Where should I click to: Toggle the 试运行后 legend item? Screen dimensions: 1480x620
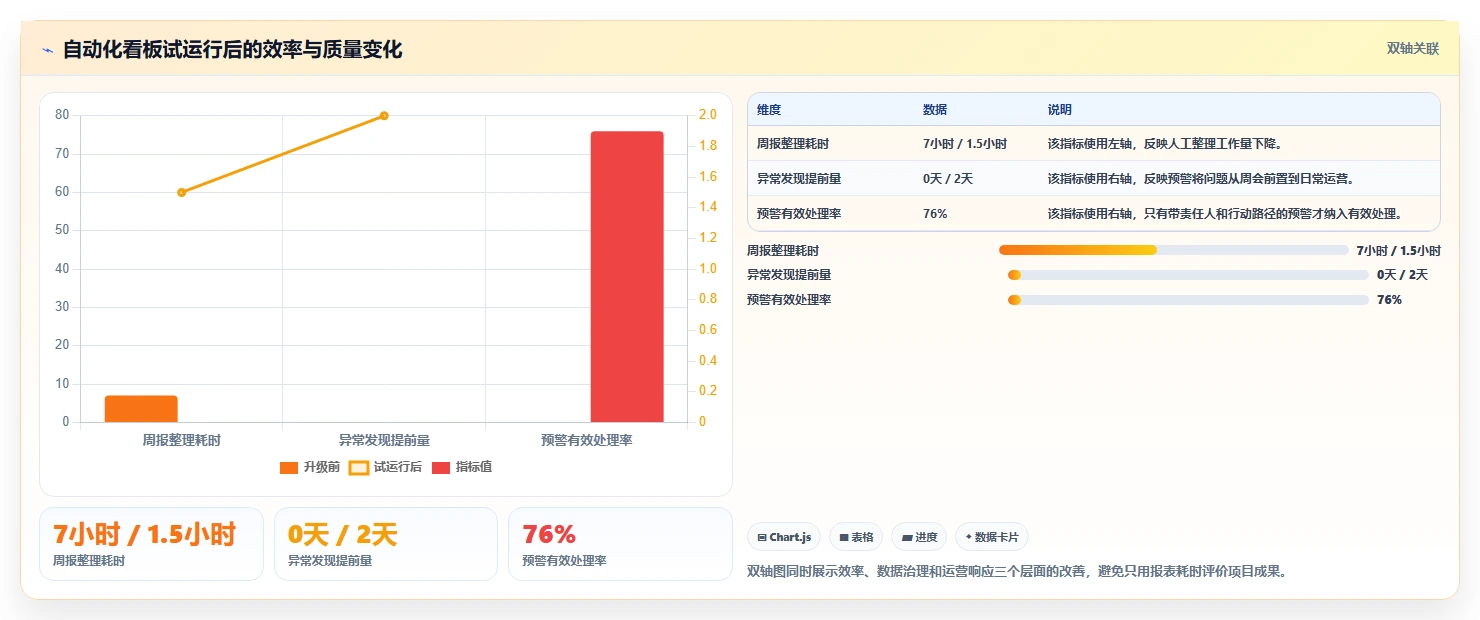pos(385,467)
